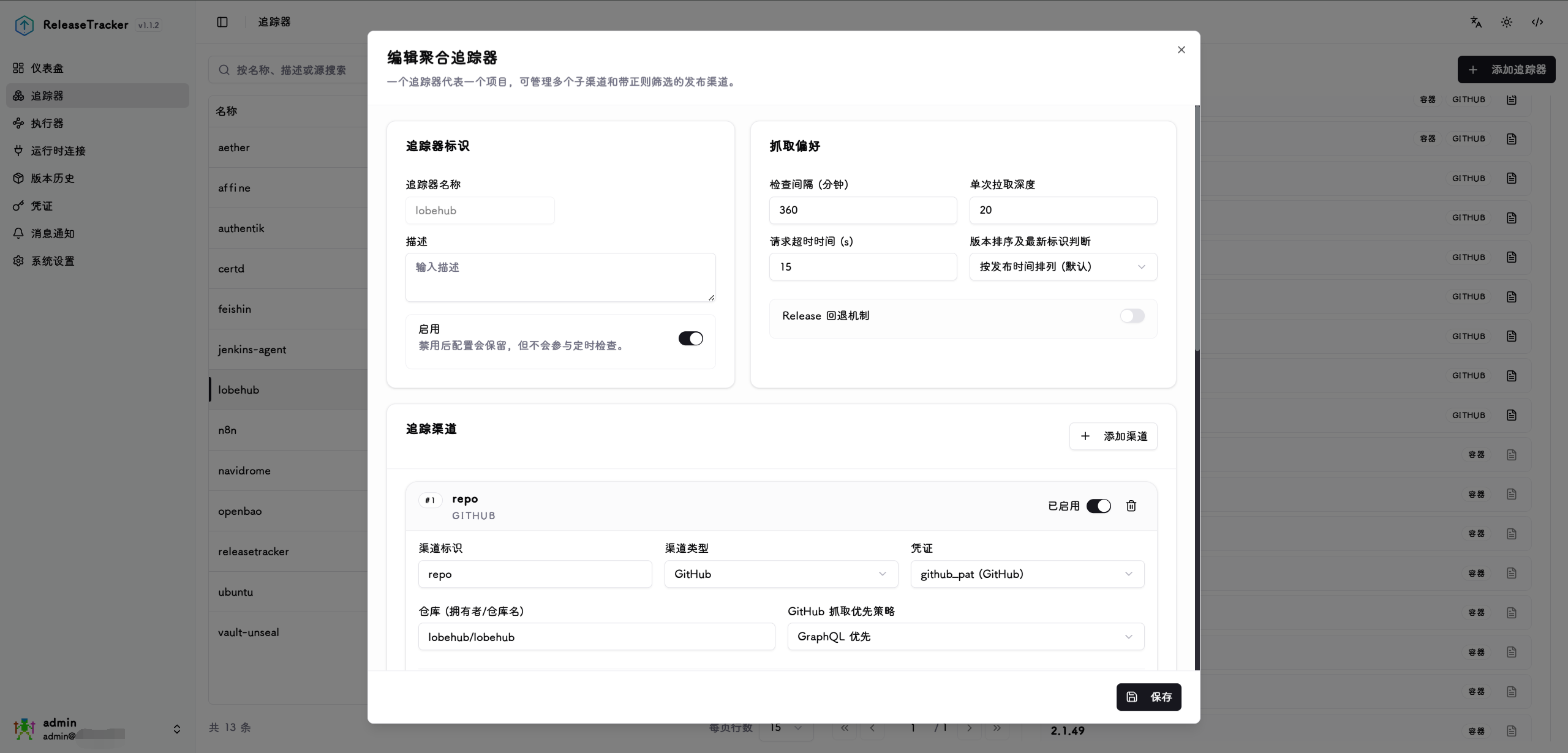This screenshot has height=753, width=1568.
Task: Expand the admin account switcher arrows
Action: (x=176, y=729)
